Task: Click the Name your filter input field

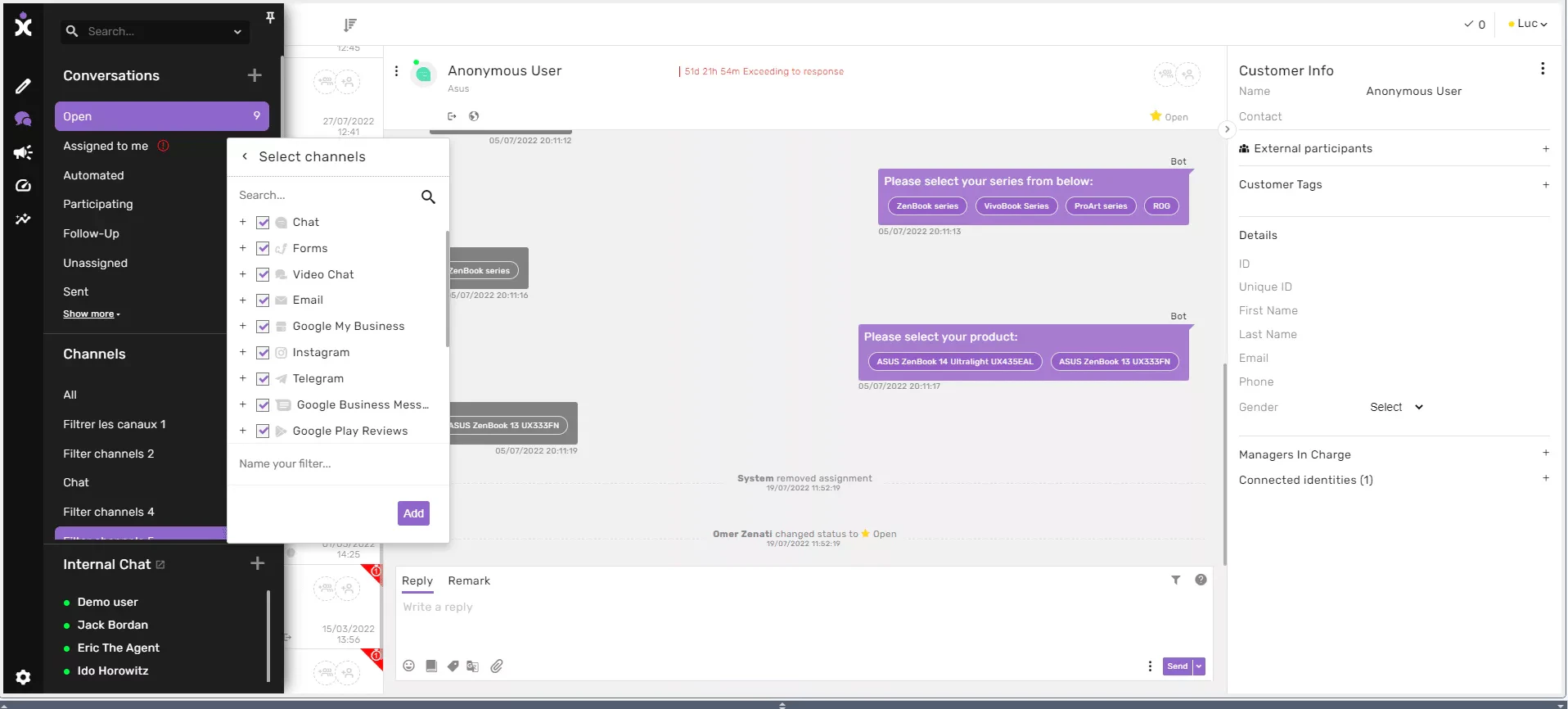Action: (x=338, y=463)
